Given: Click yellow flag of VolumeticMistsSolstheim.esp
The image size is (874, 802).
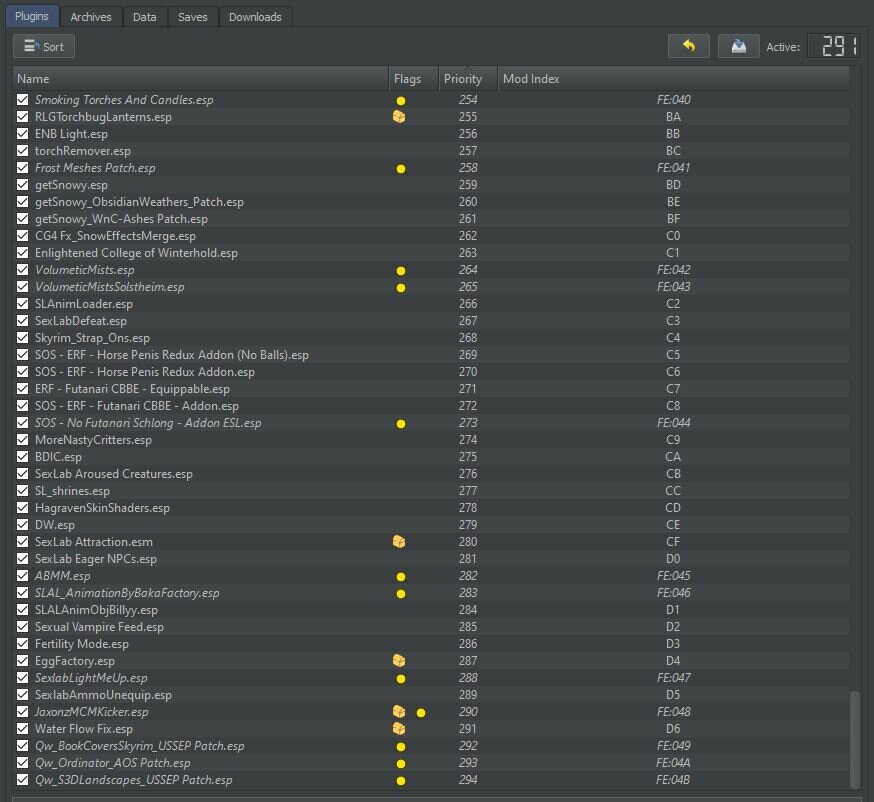Looking at the screenshot, I should (401, 288).
